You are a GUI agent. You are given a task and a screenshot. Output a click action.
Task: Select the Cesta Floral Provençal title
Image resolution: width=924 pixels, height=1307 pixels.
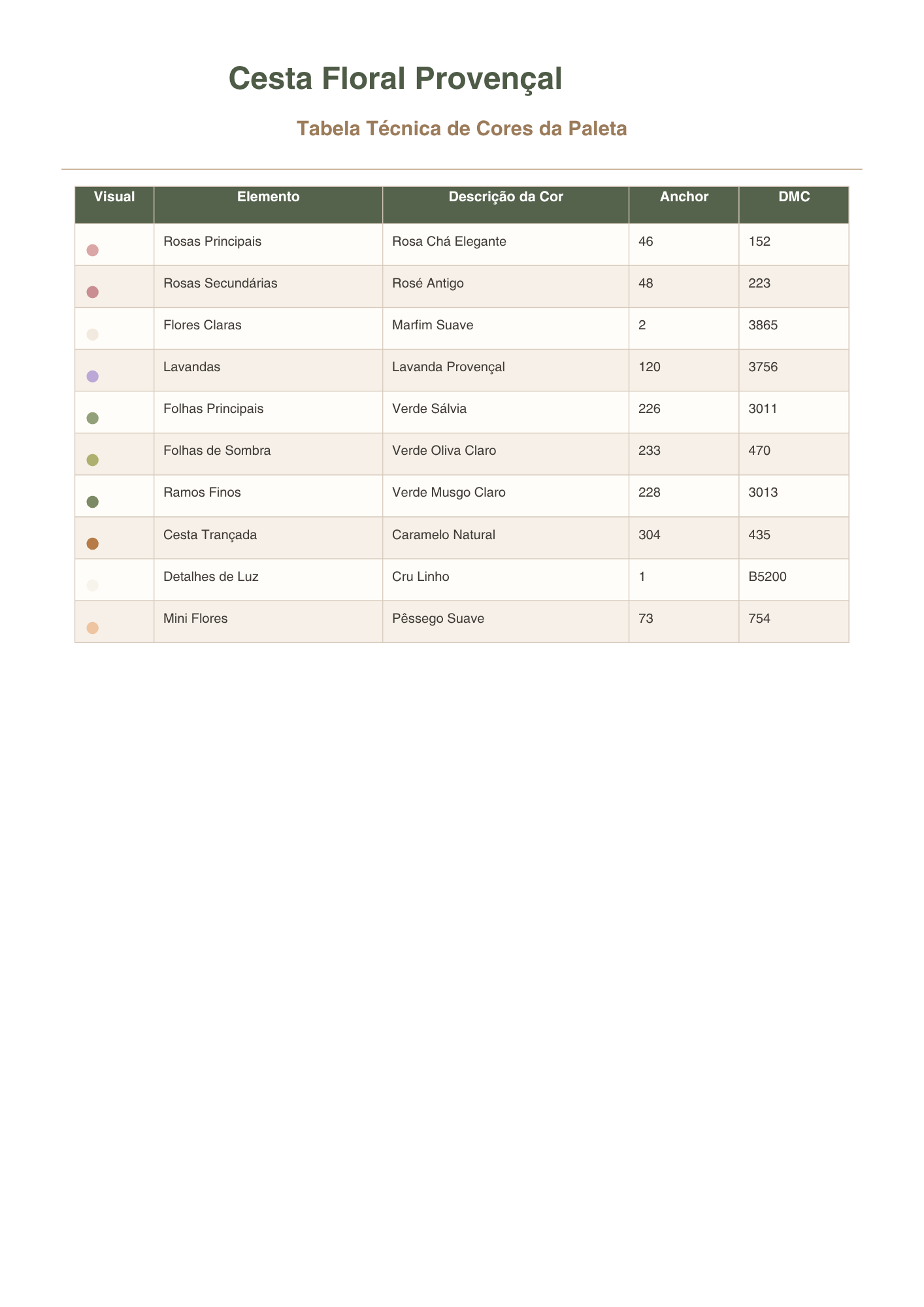coord(396,78)
